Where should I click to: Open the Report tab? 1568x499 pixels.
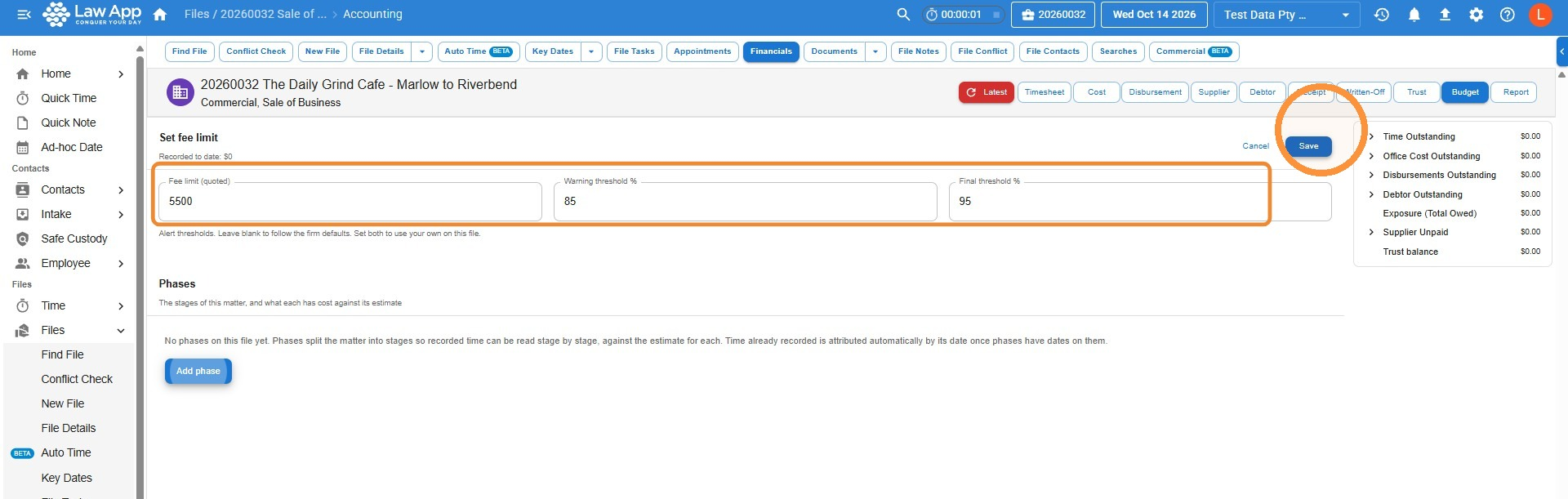(x=1516, y=92)
